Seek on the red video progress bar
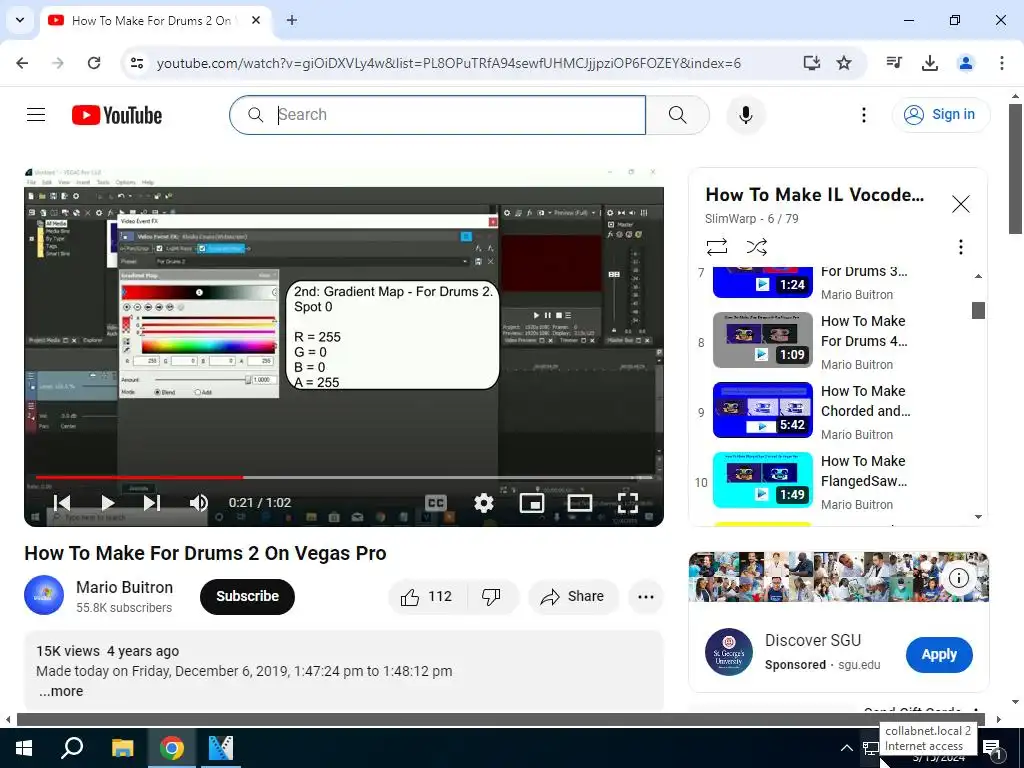The image size is (1024, 768). (x=140, y=477)
